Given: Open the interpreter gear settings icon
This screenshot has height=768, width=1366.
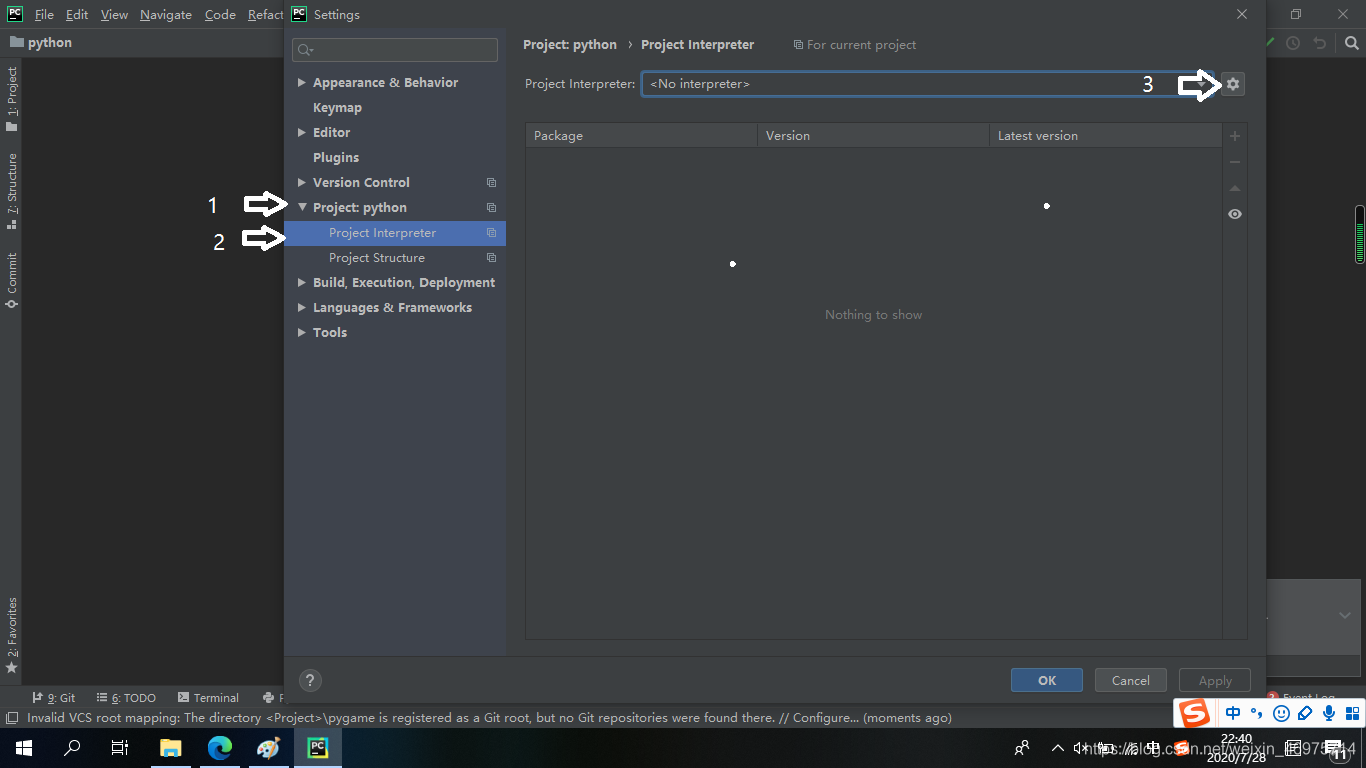Looking at the screenshot, I should click(1233, 85).
